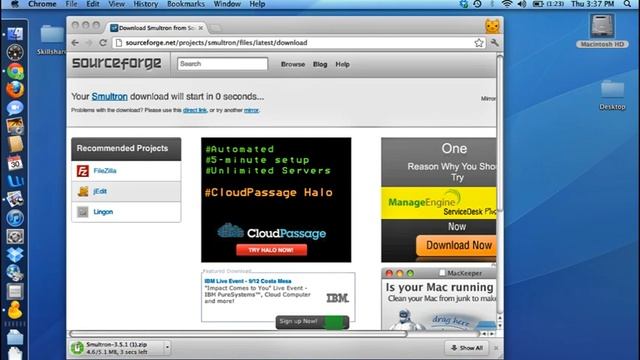
Task: Open iChat from the dock
Action: 15,108
